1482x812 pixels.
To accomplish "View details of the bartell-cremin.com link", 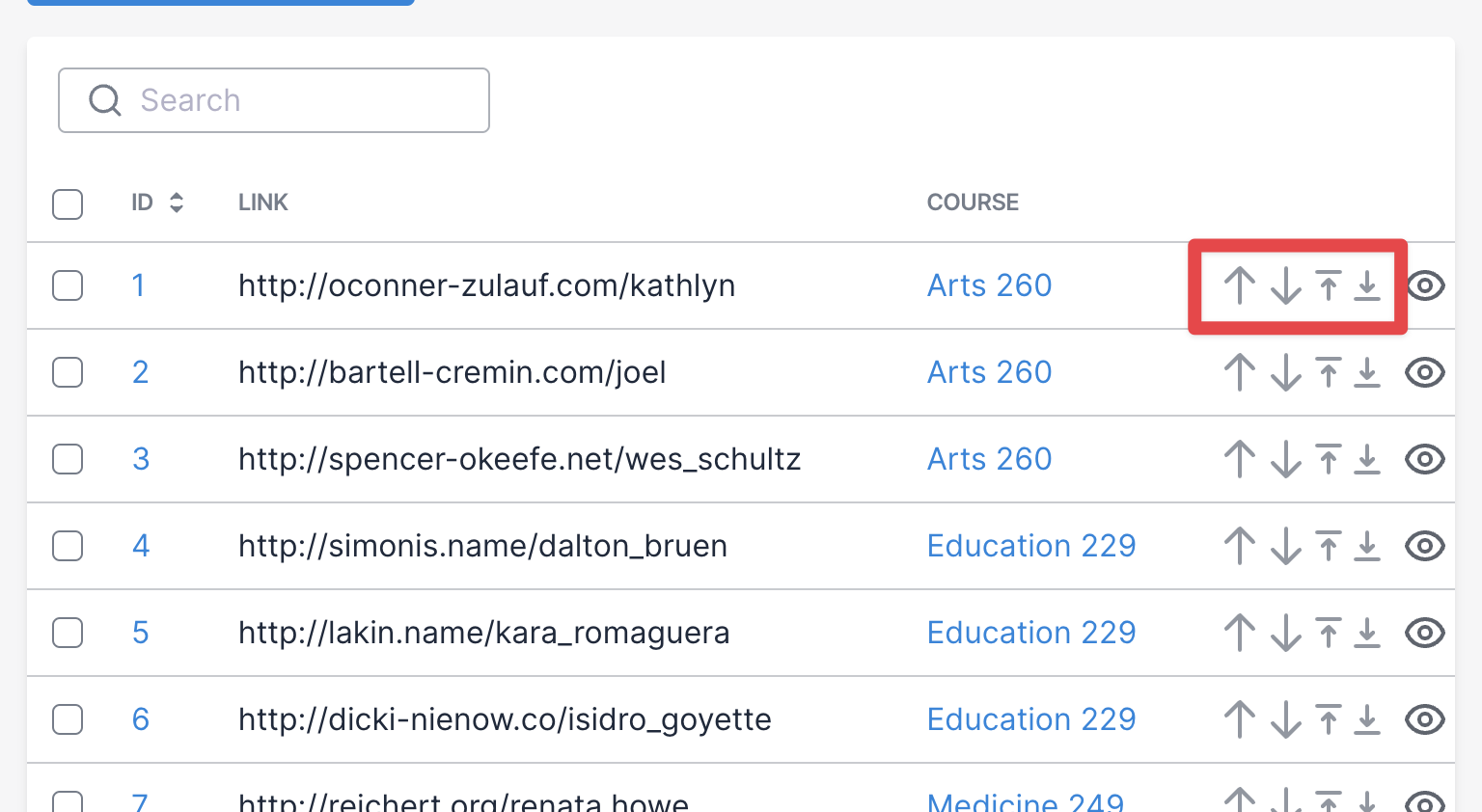I will [x=1425, y=372].
